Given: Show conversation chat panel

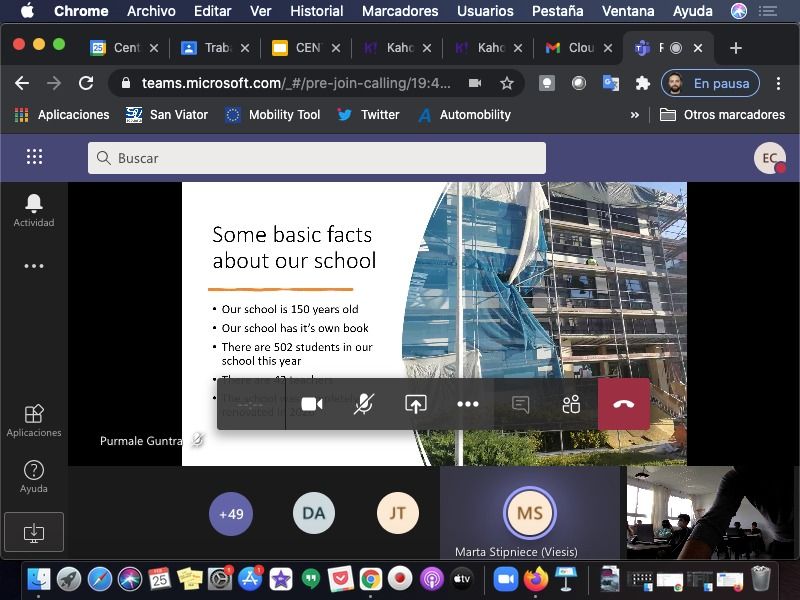Looking at the screenshot, I should click(x=520, y=405).
